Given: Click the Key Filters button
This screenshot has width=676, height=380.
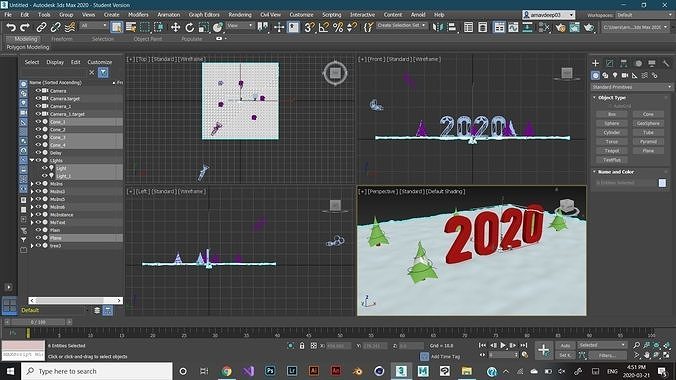Looking at the screenshot, I should click(x=607, y=355).
